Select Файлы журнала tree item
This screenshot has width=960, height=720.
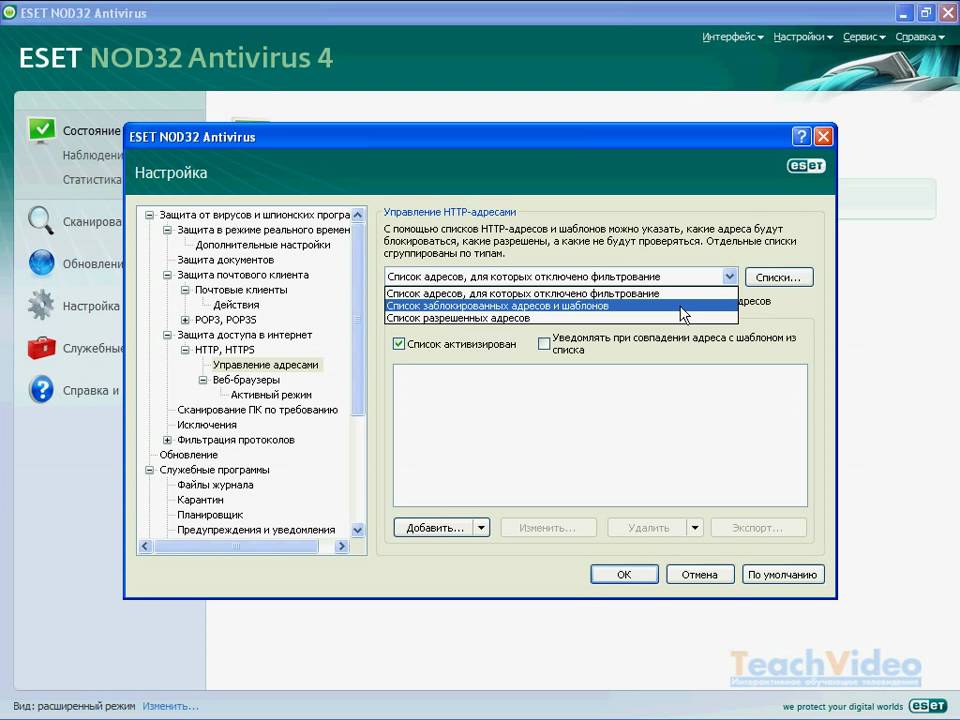click(x=215, y=485)
